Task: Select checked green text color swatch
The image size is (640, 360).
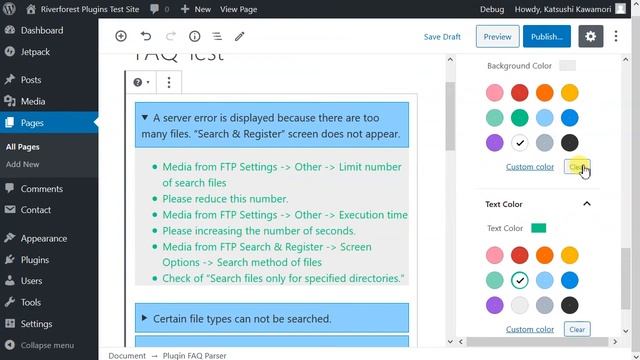Action: pyautogui.click(x=520, y=280)
